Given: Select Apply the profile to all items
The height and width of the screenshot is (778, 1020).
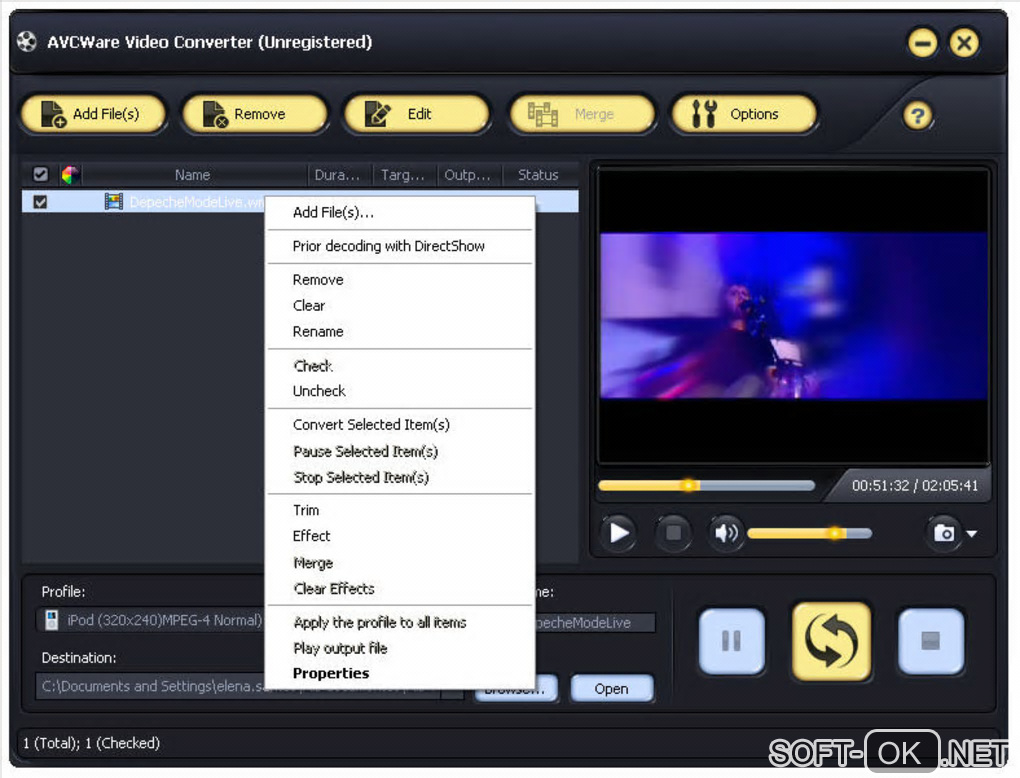Looking at the screenshot, I should coord(400,623).
